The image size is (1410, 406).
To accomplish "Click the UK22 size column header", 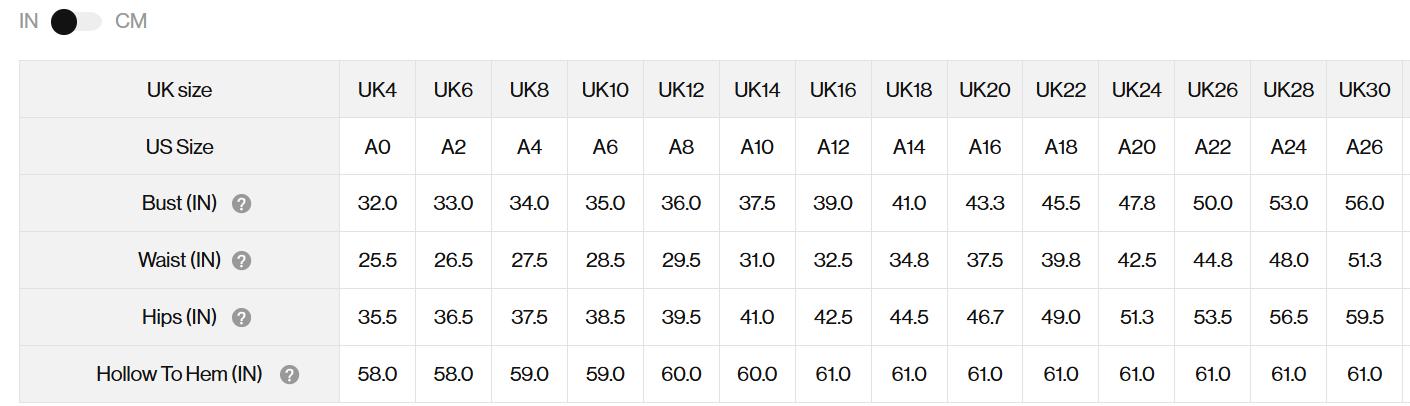I will click(1060, 90).
